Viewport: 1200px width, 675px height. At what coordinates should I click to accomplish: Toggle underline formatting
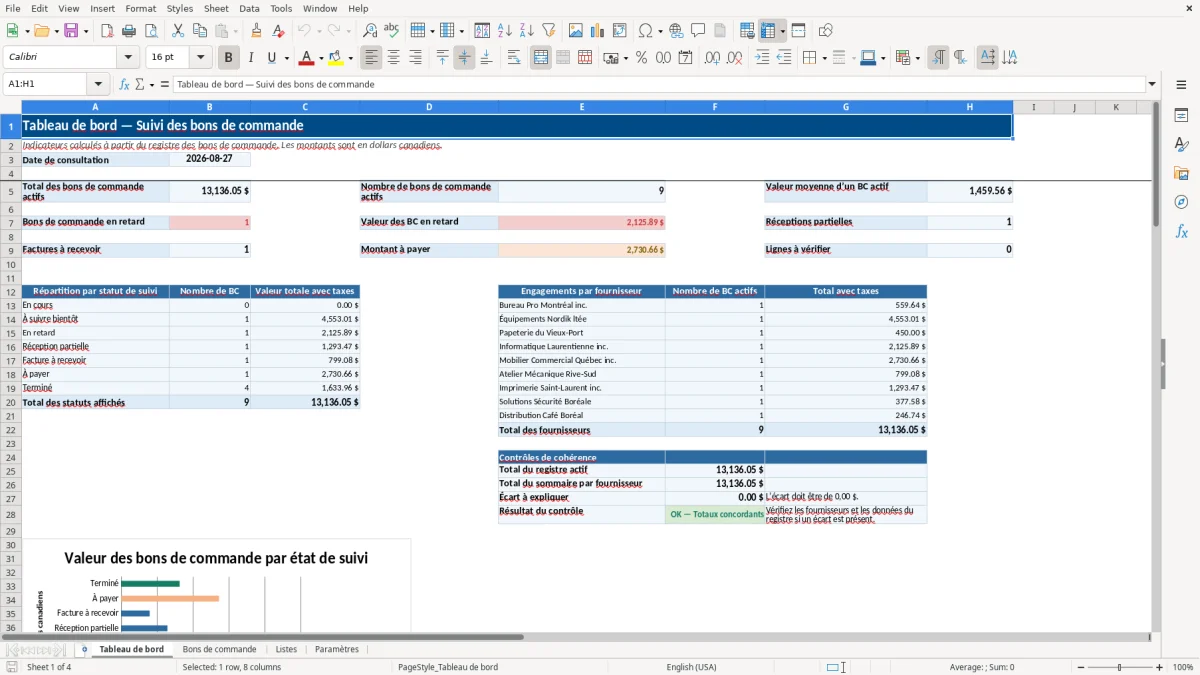pyautogui.click(x=271, y=58)
